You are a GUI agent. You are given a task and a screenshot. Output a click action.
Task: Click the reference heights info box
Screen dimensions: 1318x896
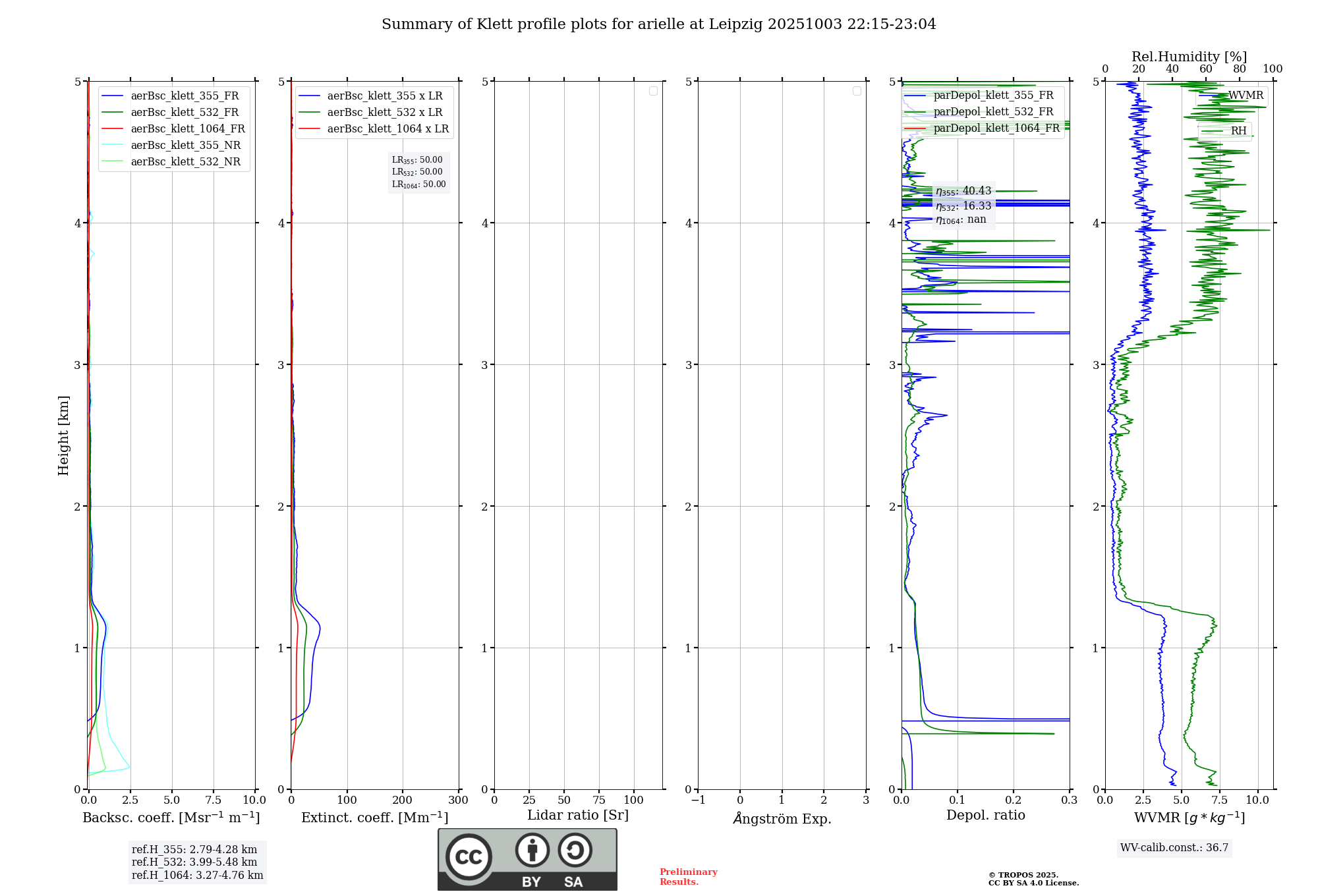[x=197, y=862]
